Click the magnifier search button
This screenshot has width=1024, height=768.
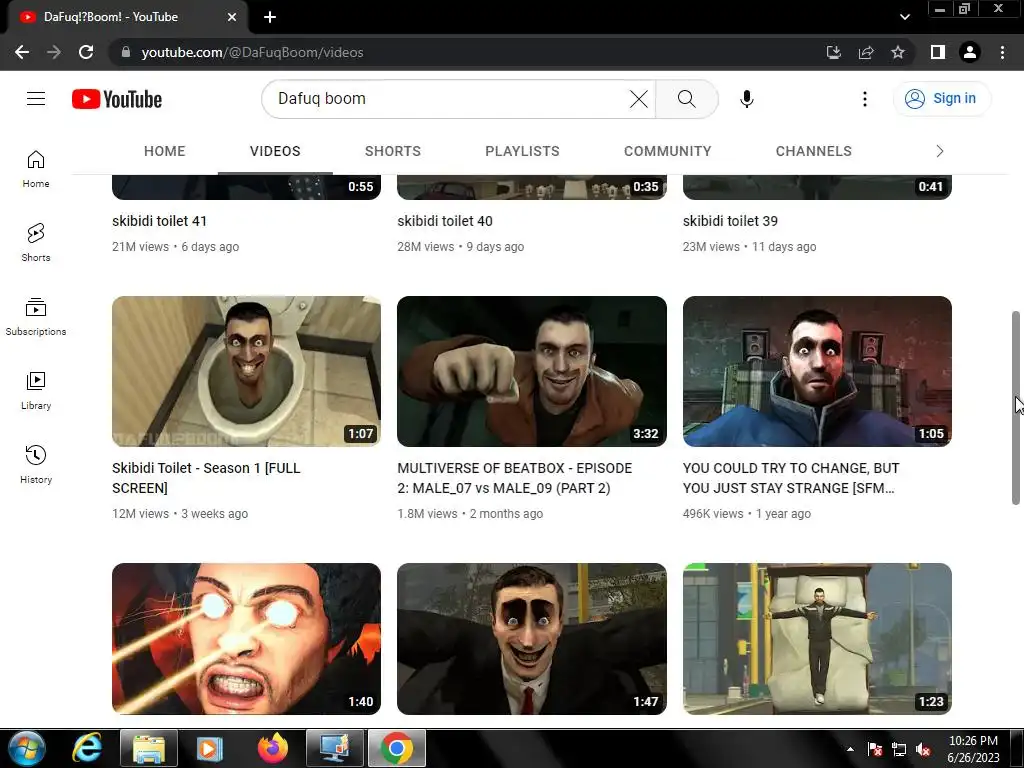[x=686, y=99]
